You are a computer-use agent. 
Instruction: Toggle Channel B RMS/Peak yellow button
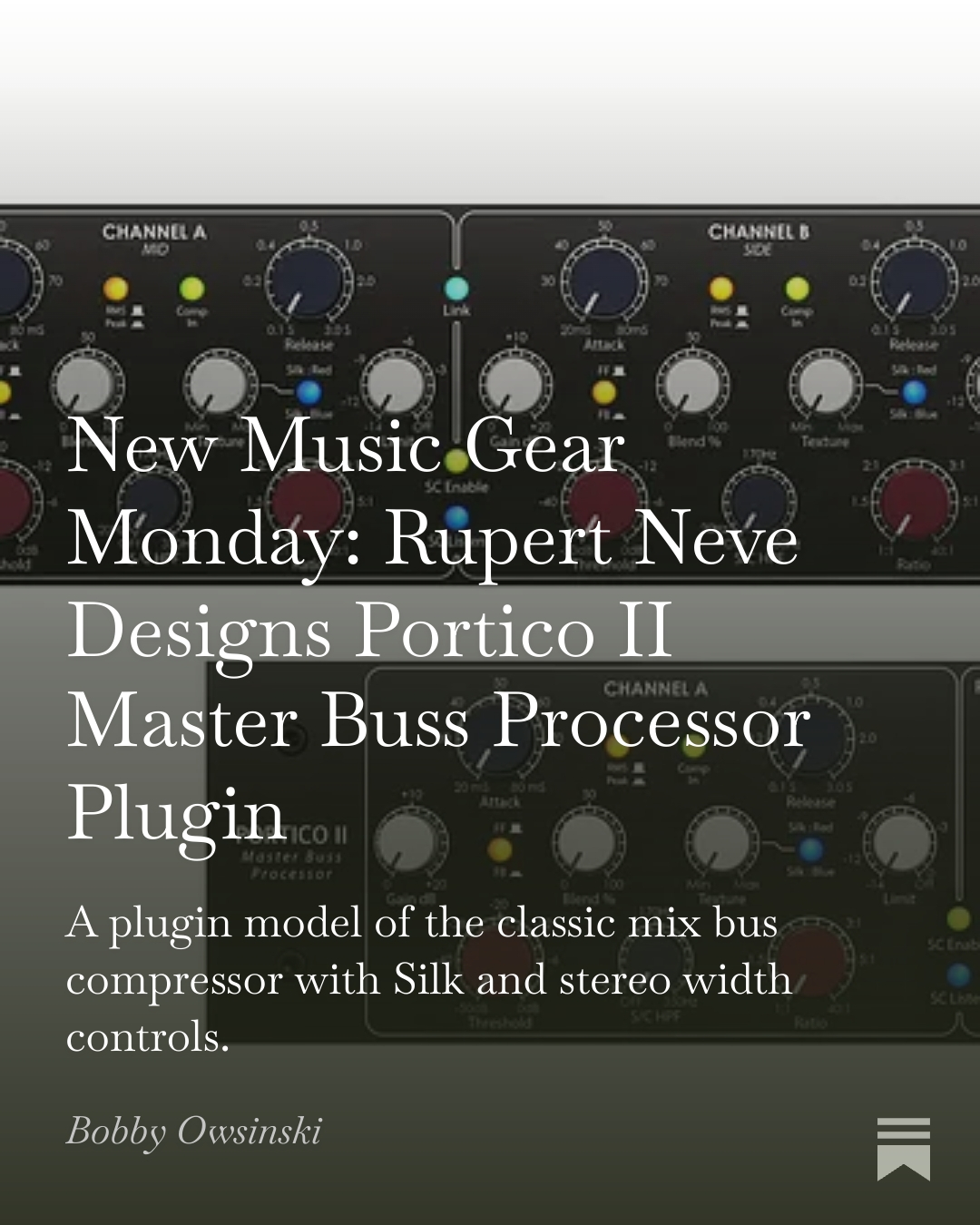(x=721, y=289)
